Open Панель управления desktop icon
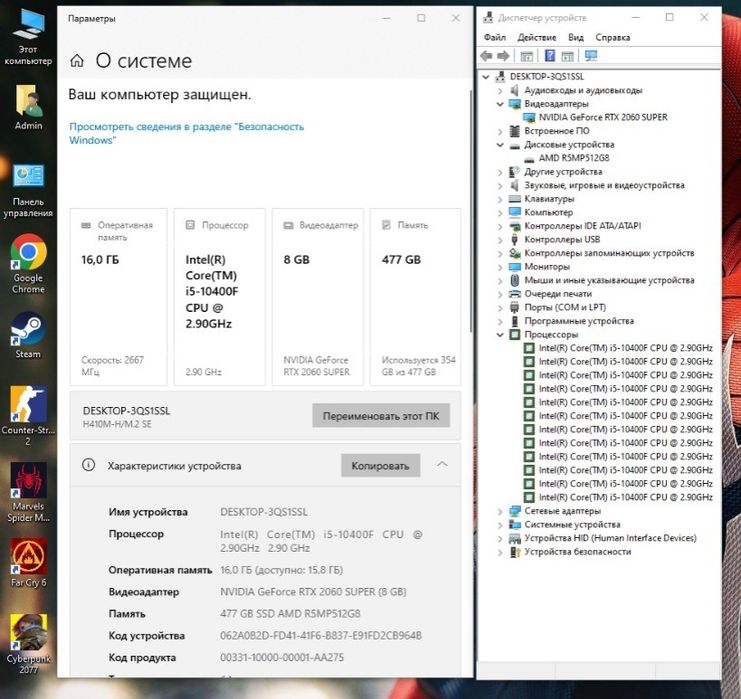 point(28,190)
